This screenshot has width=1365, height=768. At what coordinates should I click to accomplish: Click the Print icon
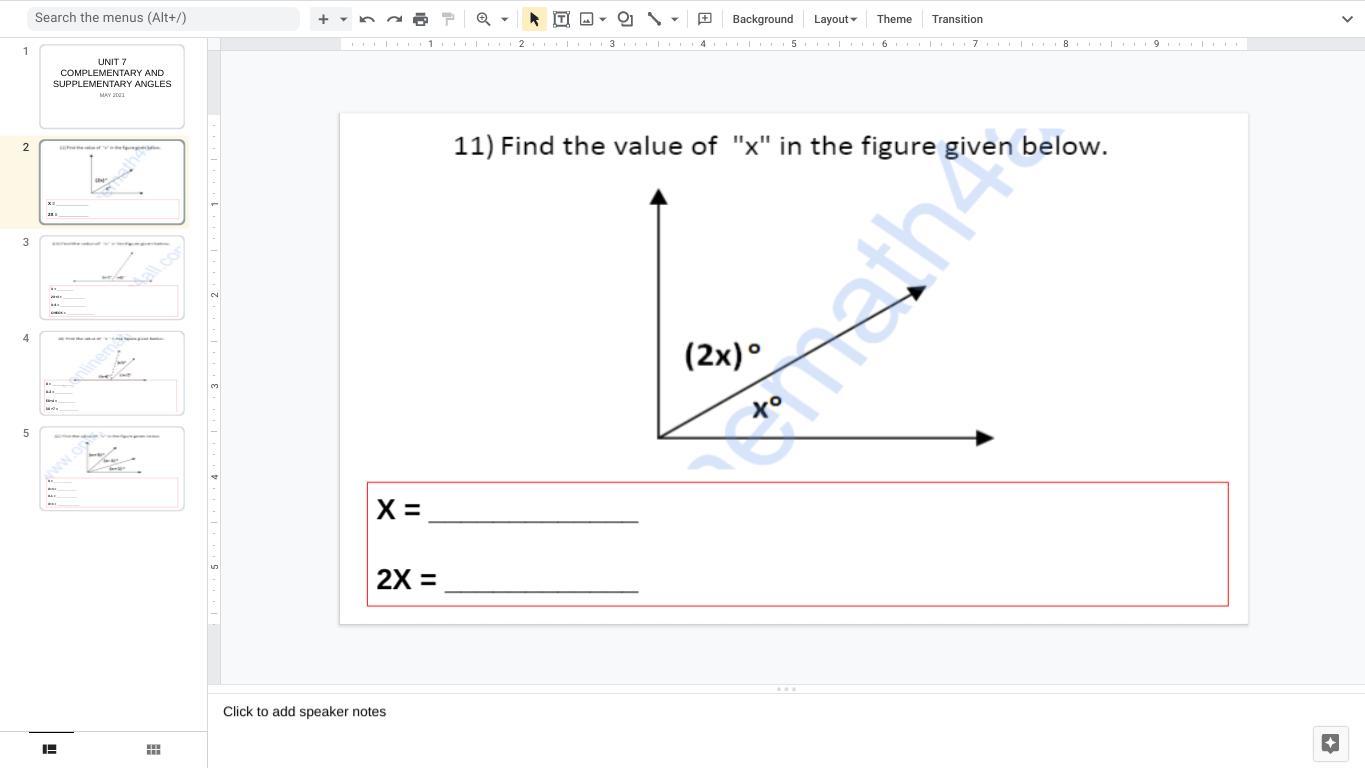[x=421, y=19]
